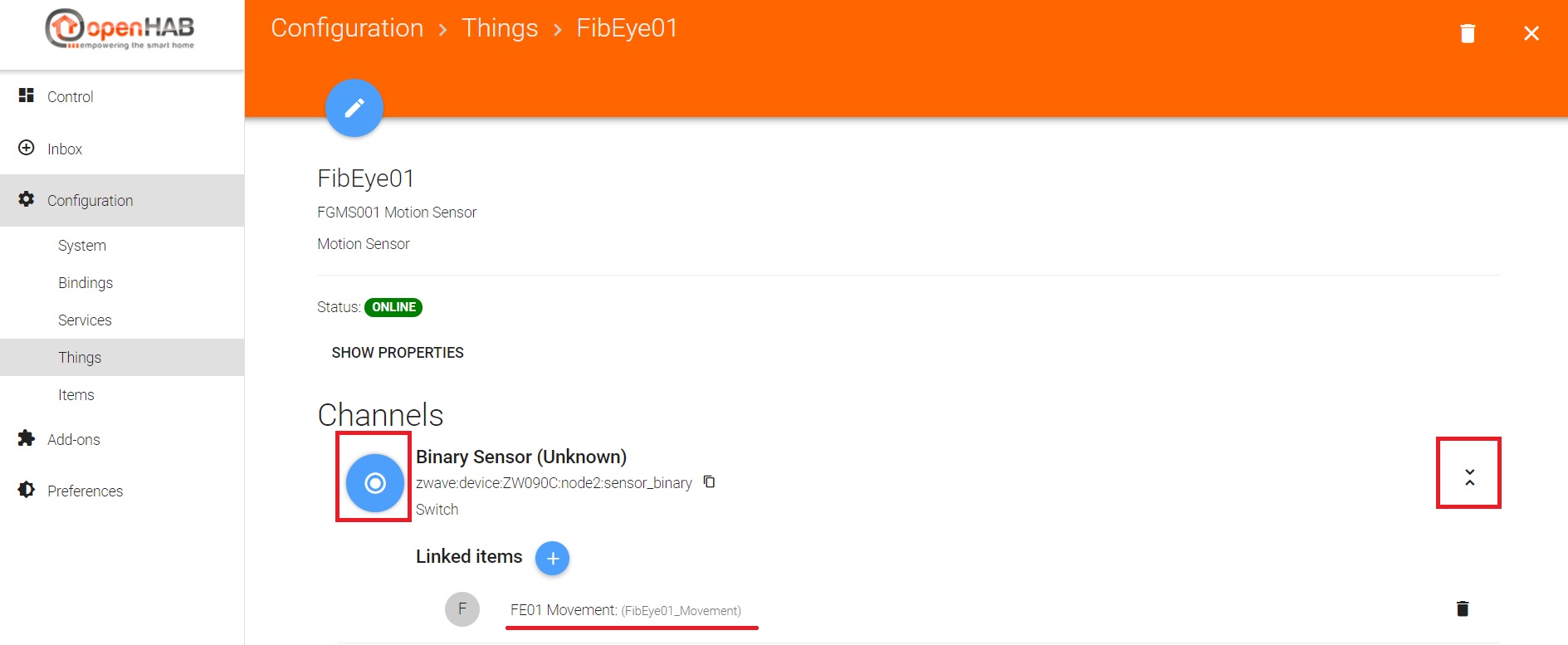
Task: Show properties of the FibEye01 Thing
Action: [x=398, y=353]
